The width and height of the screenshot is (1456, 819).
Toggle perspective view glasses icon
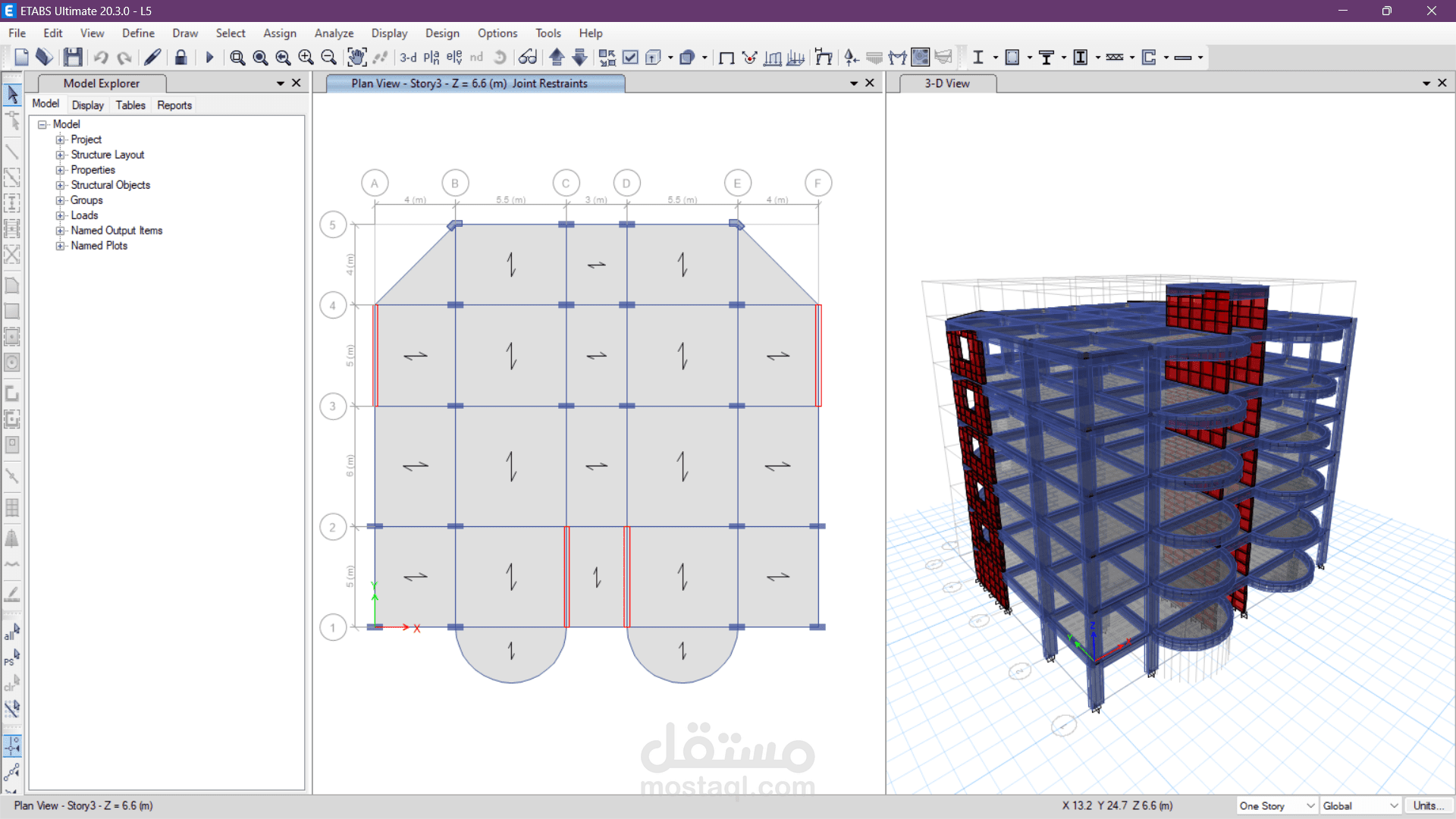(528, 57)
